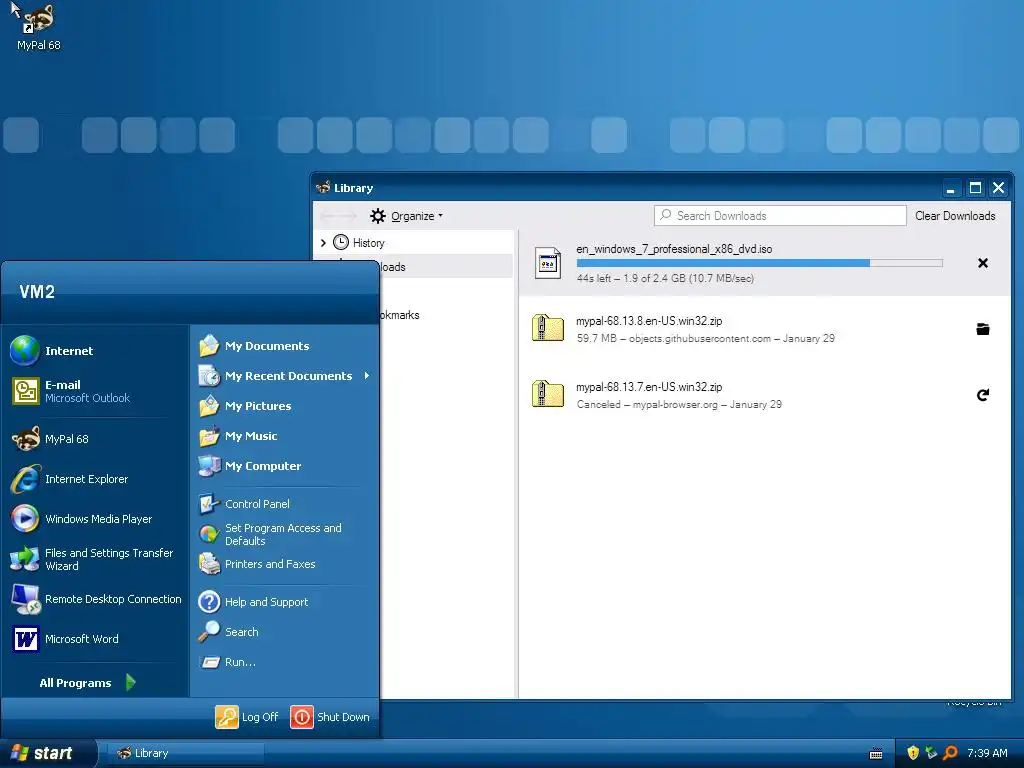Minimize the Library window

(x=951, y=188)
